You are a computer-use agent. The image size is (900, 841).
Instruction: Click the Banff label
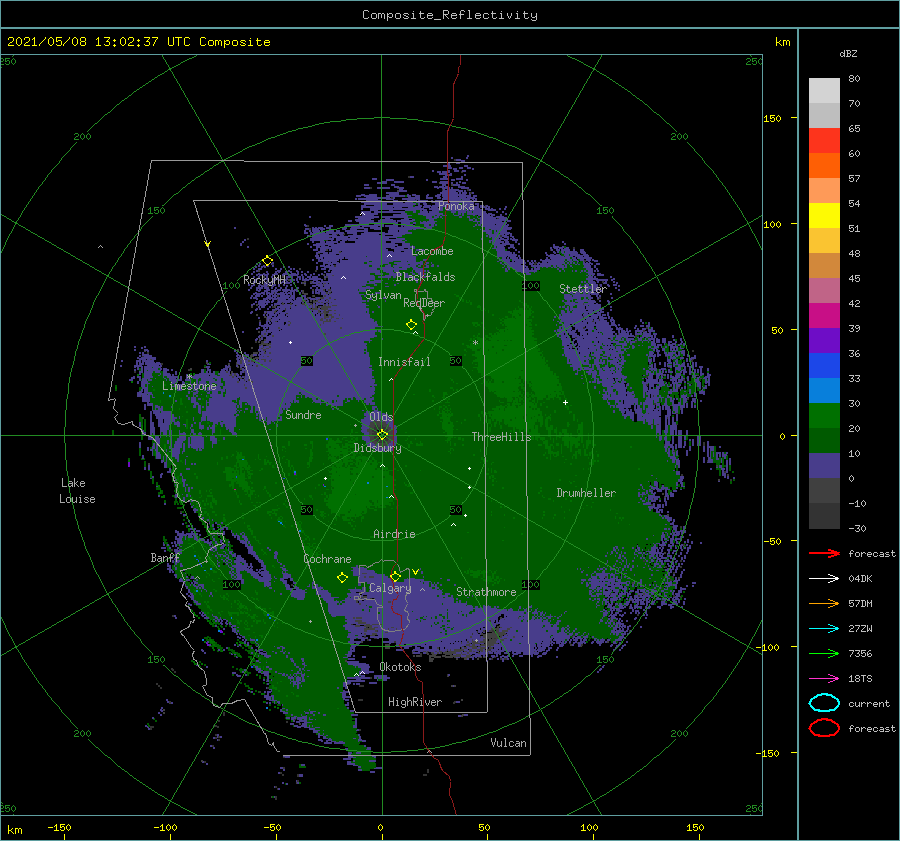point(165,558)
